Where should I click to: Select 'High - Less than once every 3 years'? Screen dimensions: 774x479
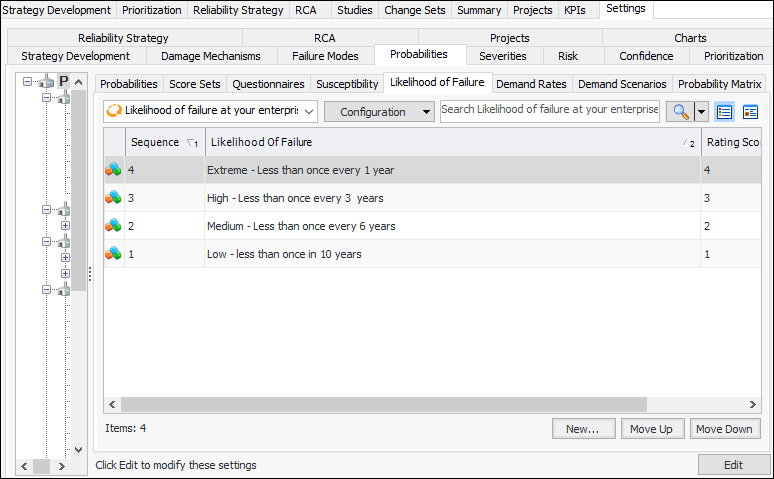tap(295, 198)
